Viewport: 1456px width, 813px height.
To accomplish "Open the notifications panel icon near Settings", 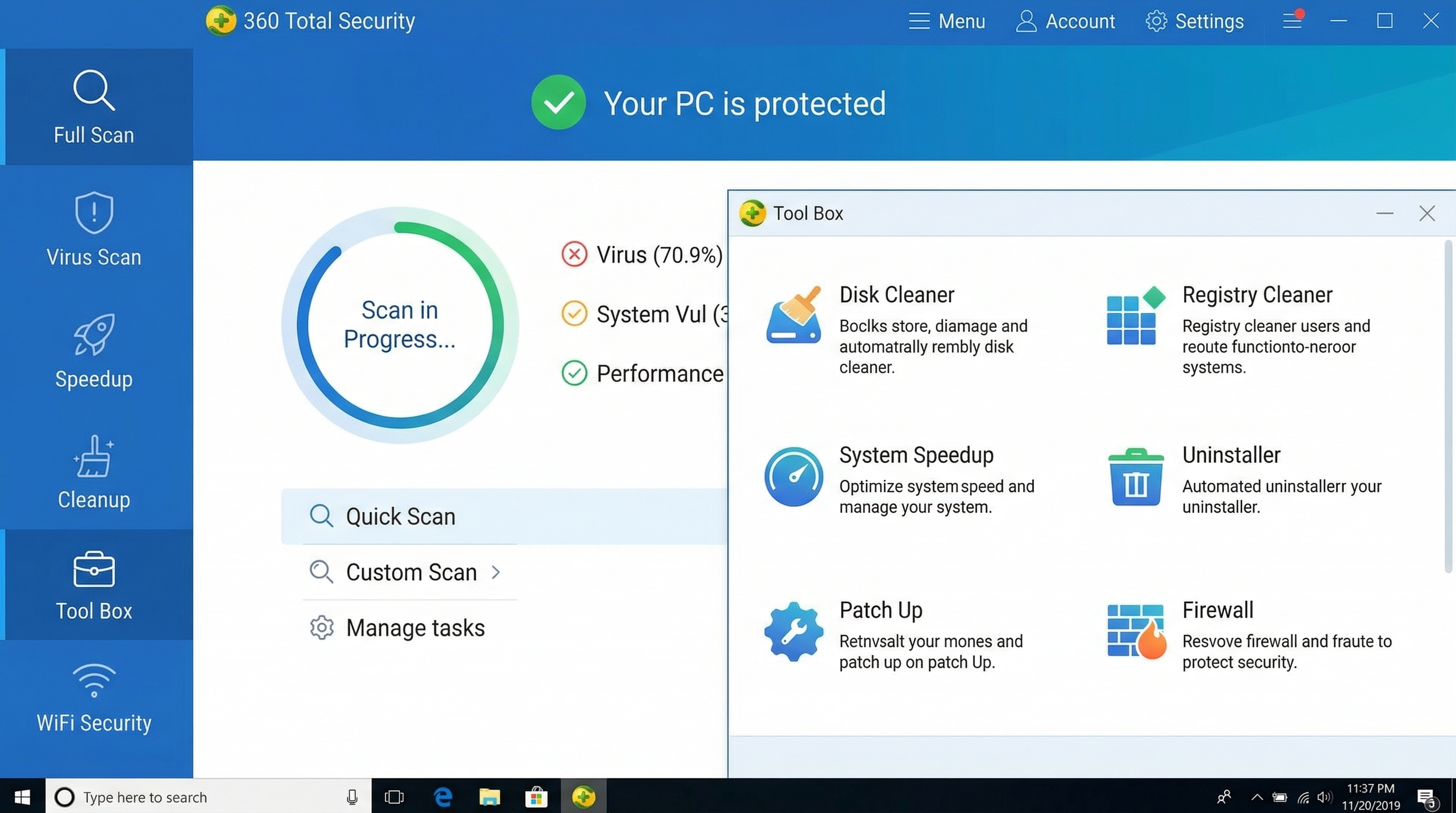I will [1292, 21].
